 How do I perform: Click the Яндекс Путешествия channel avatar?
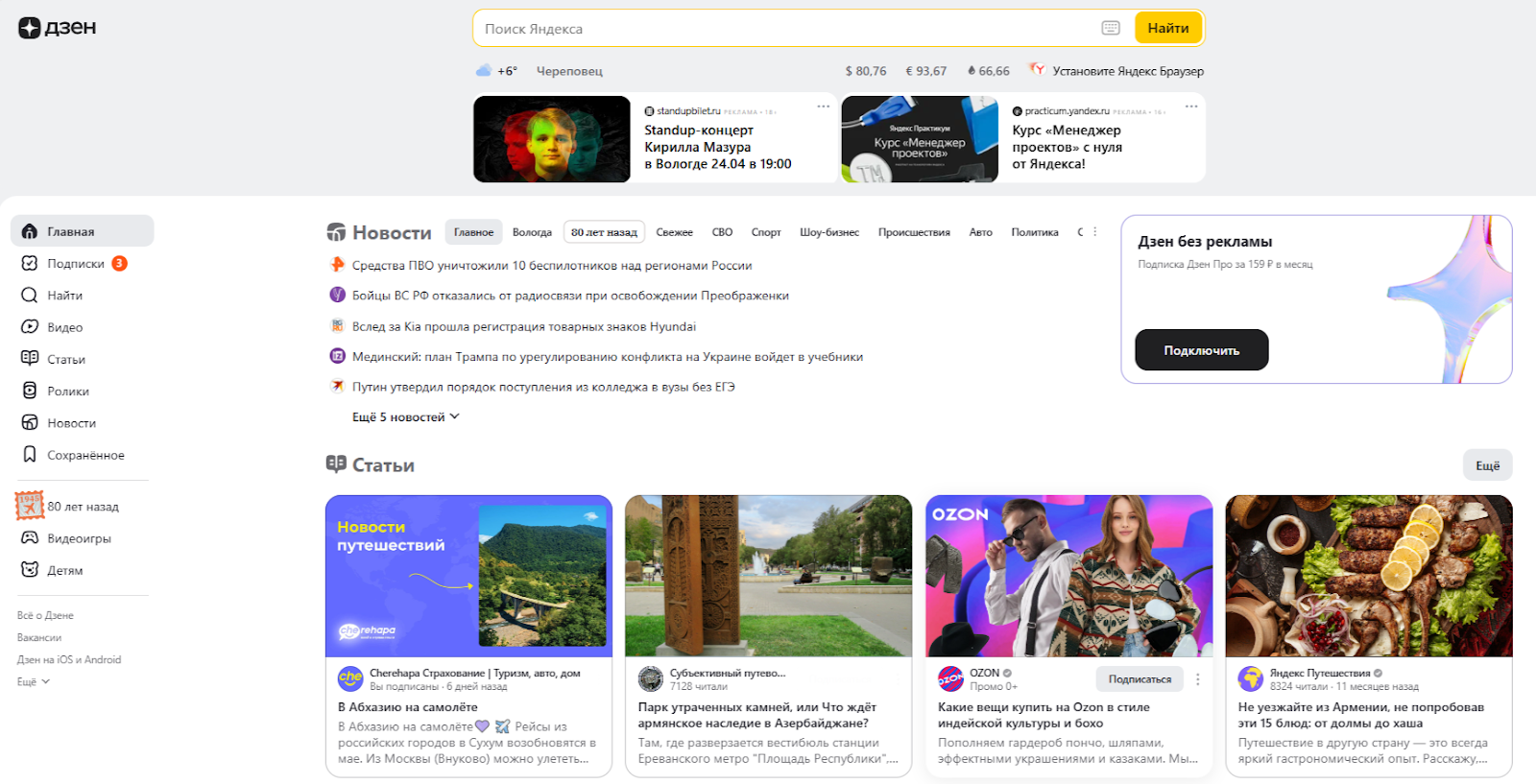(1251, 678)
